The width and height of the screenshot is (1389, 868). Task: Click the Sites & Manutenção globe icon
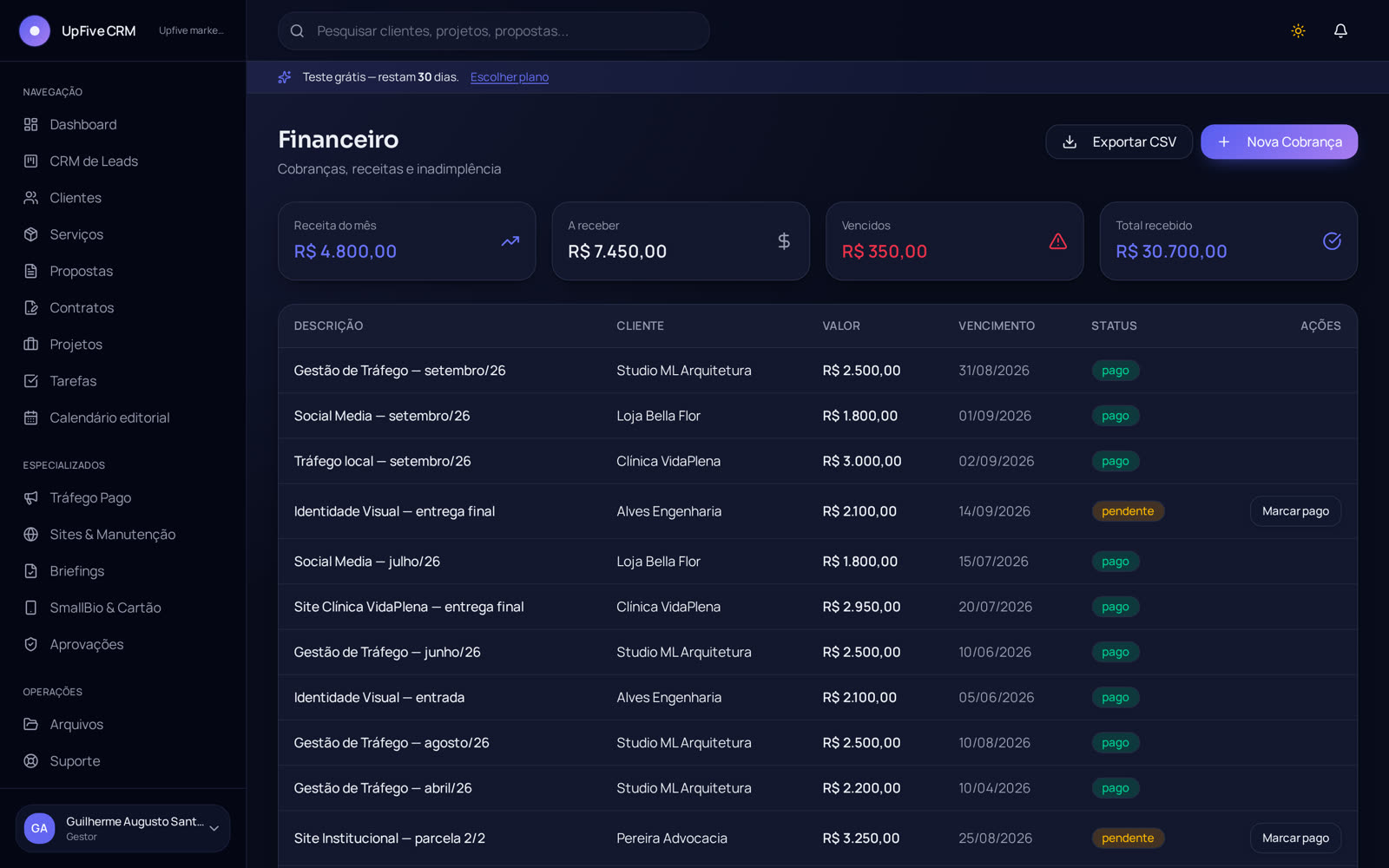31,534
